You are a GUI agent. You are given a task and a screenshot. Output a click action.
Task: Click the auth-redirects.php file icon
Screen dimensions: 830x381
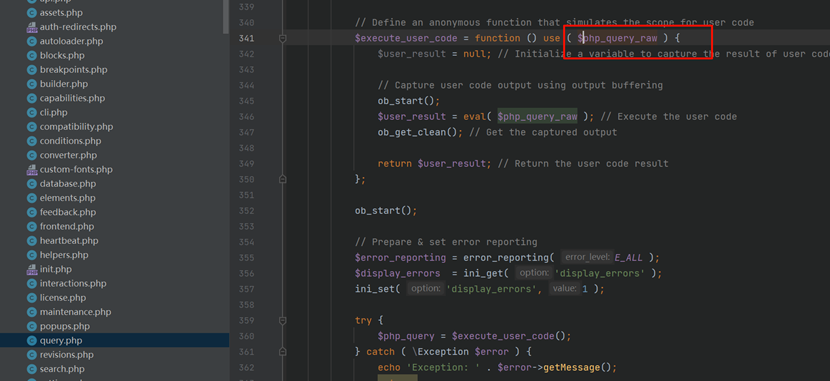tap(31, 27)
